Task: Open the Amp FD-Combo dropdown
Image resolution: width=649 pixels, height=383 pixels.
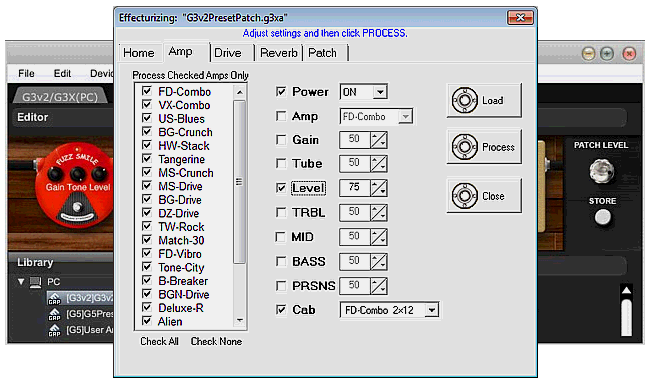Action: pos(405,117)
